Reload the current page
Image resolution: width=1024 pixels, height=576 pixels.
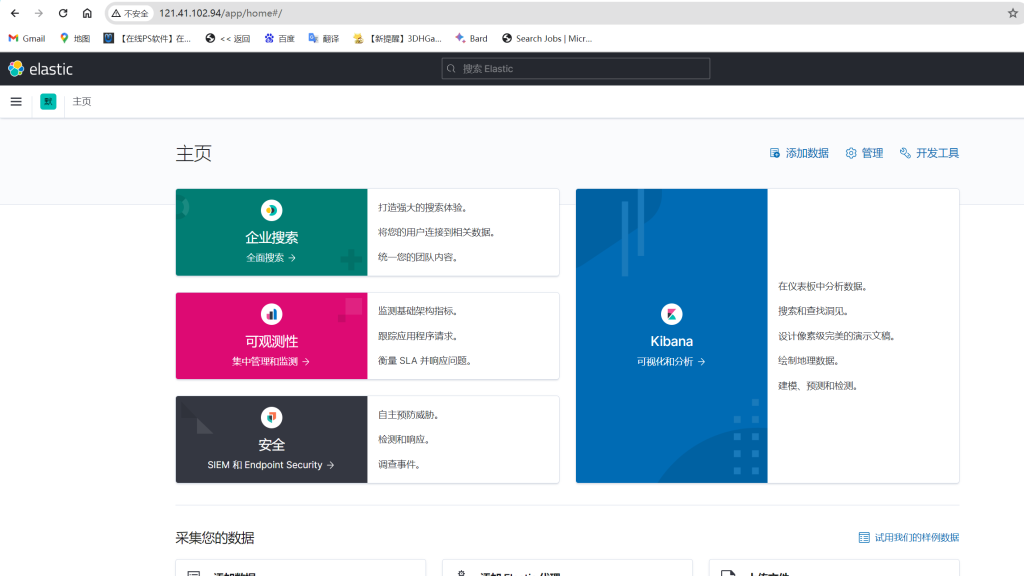pyautogui.click(x=63, y=13)
